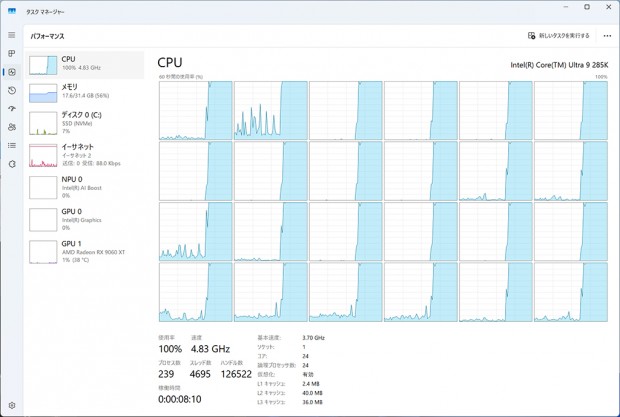Select the イーサネット network item
Viewport: 620px width, 417px height.
[x=85, y=155]
